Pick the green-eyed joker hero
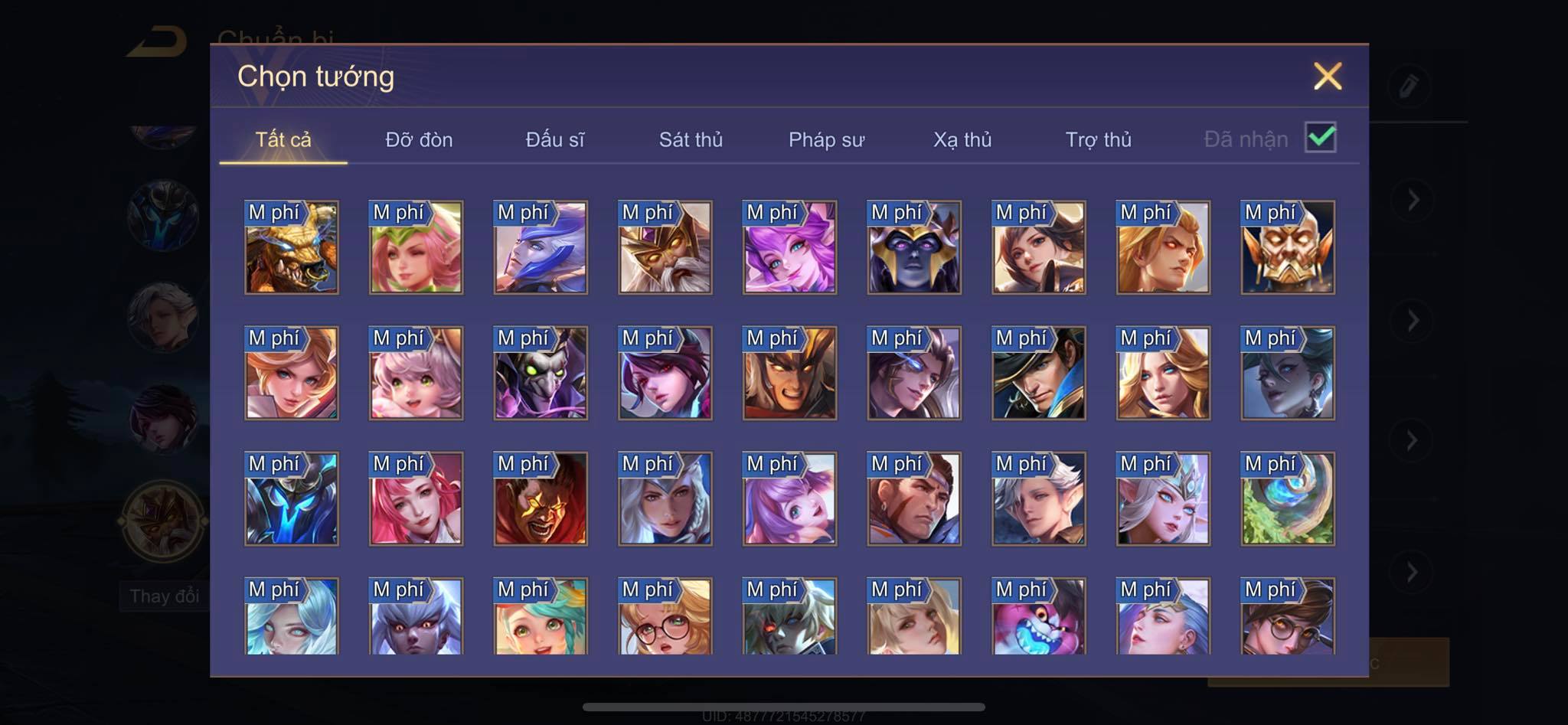The image size is (1568, 725). (541, 373)
